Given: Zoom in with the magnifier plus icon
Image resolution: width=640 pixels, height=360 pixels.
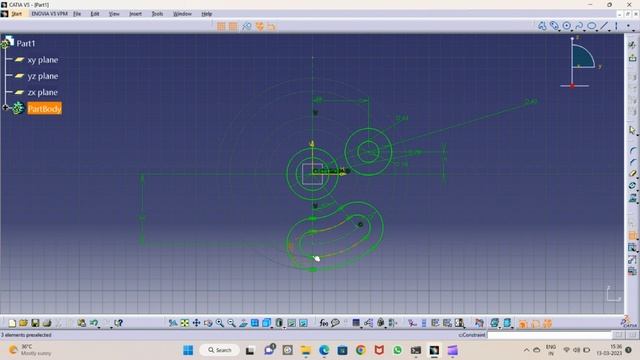Looking at the screenshot, I should coord(220,323).
